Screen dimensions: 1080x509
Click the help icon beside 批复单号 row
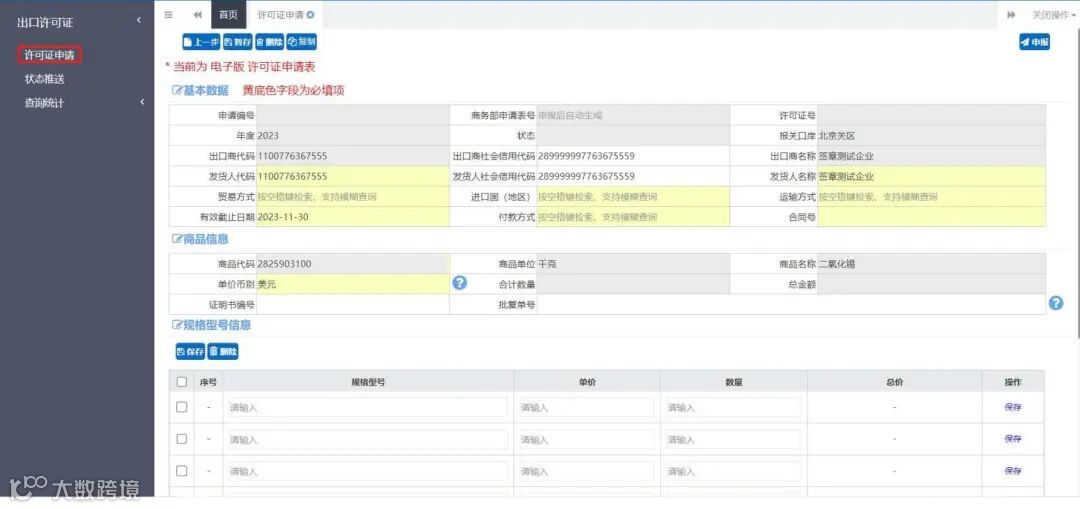pyautogui.click(x=1055, y=303)
